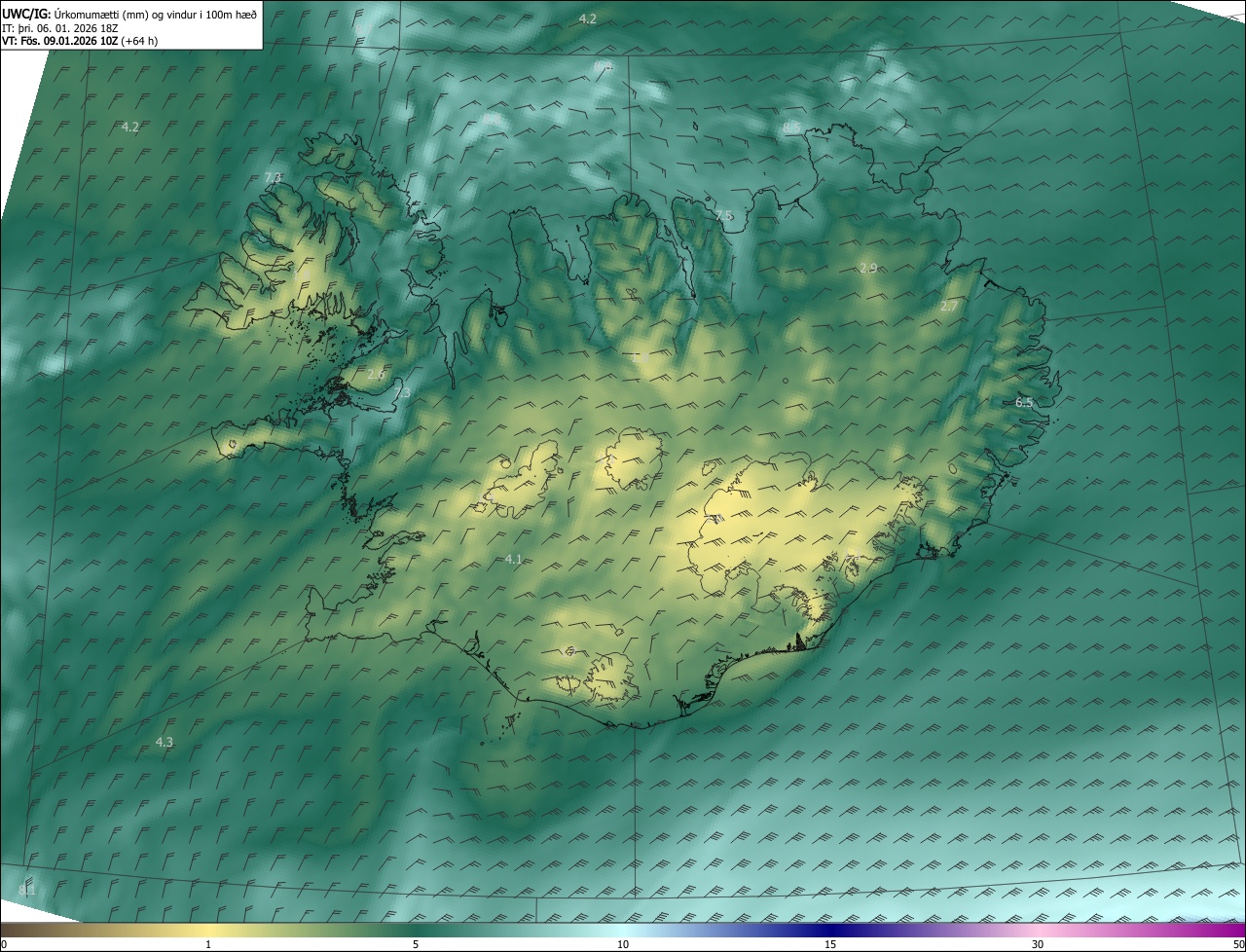Viewport: 1246px width, 952px height.
Task: Click the 7.3 value beside the 2.6 label
Action: coord(402,392)
